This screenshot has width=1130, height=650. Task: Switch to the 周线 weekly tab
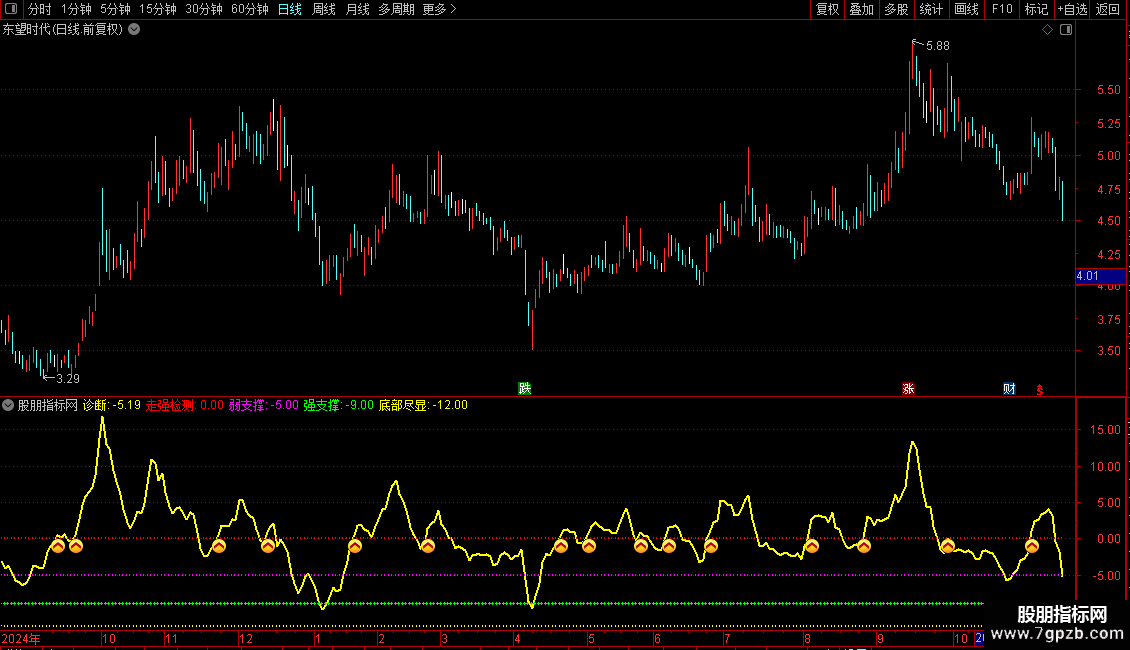click(x=324, y=10)
